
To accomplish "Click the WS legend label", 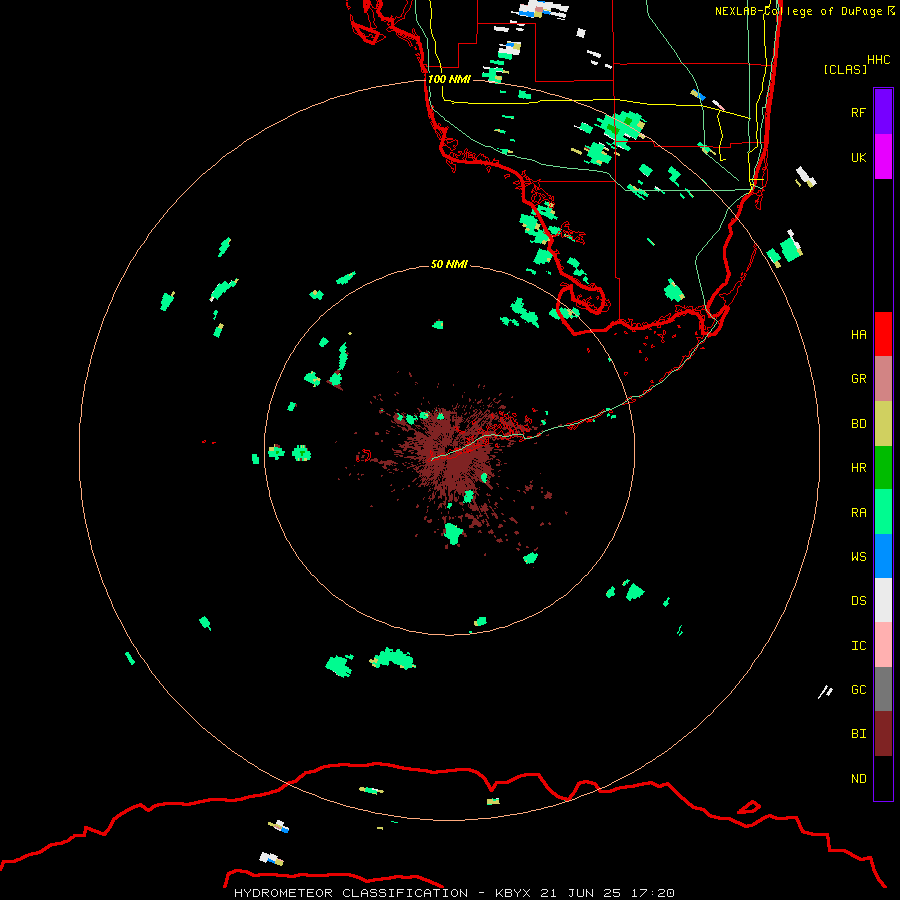I will 858,557.
